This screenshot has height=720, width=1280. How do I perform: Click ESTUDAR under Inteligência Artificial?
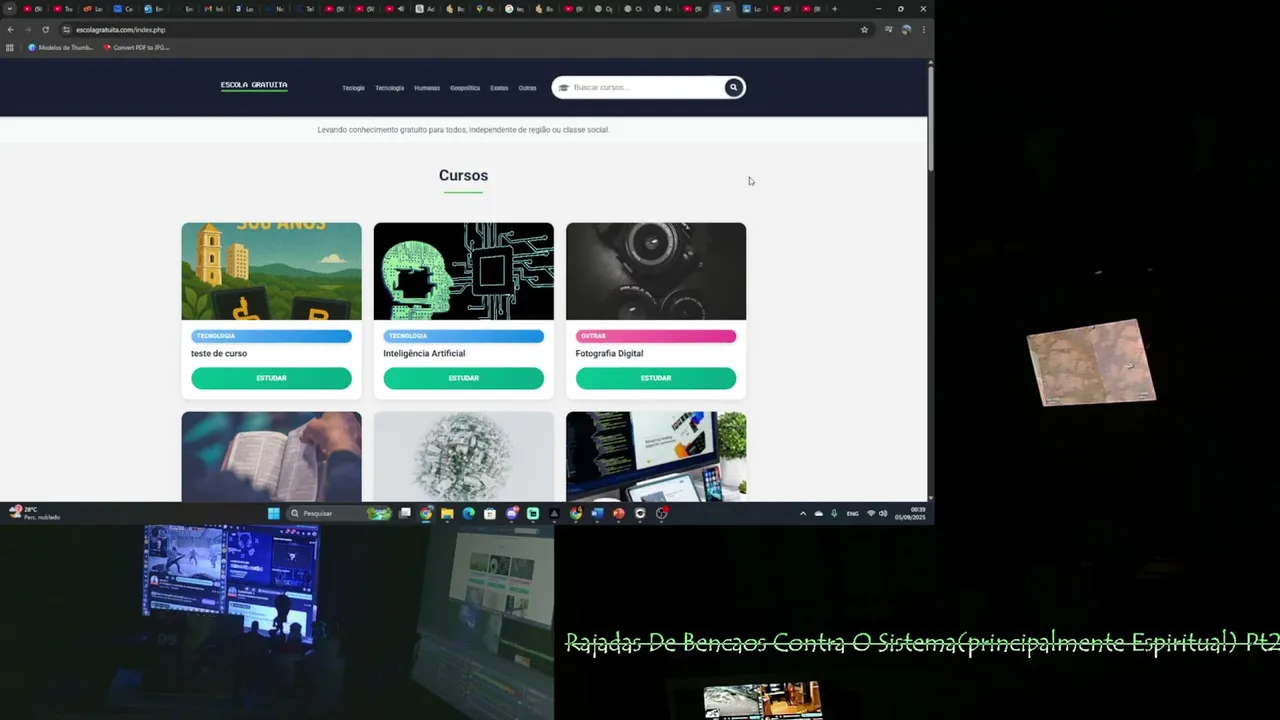click(463, 378)
